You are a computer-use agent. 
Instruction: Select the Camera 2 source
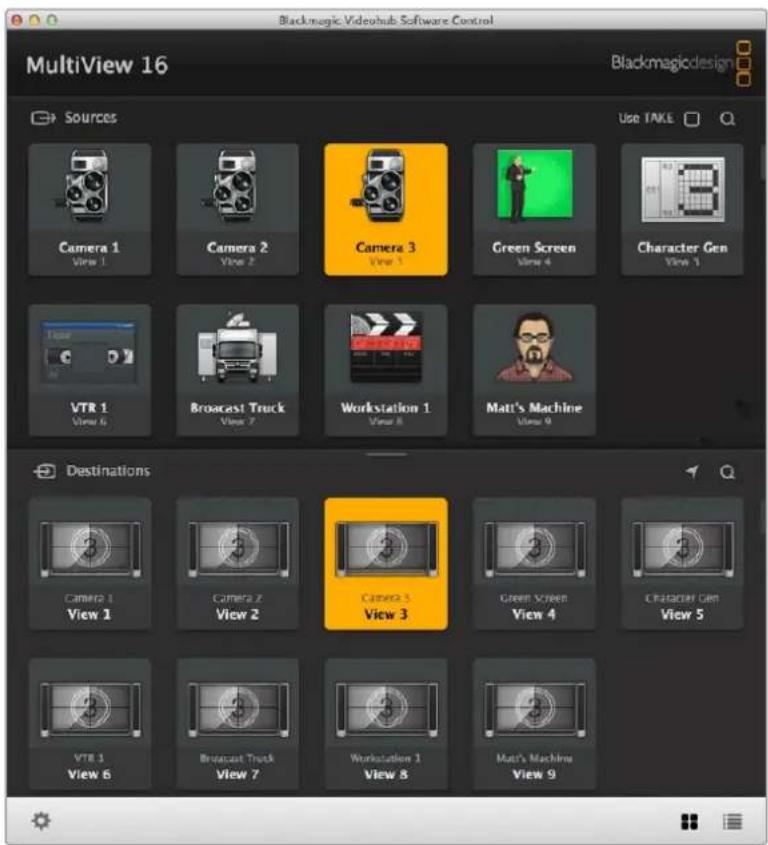coord(238,210)
